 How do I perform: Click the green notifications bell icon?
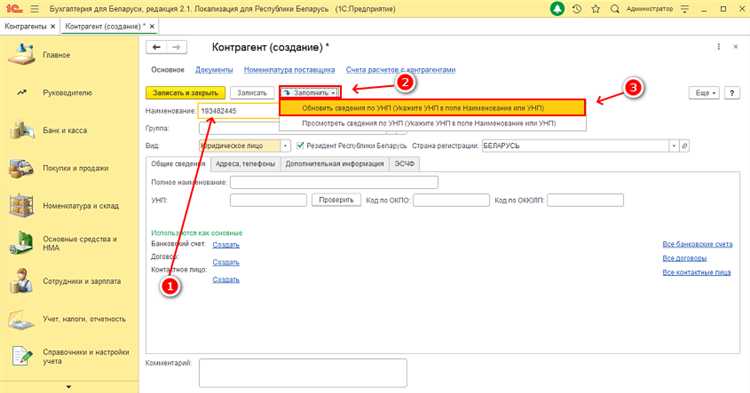557,9
